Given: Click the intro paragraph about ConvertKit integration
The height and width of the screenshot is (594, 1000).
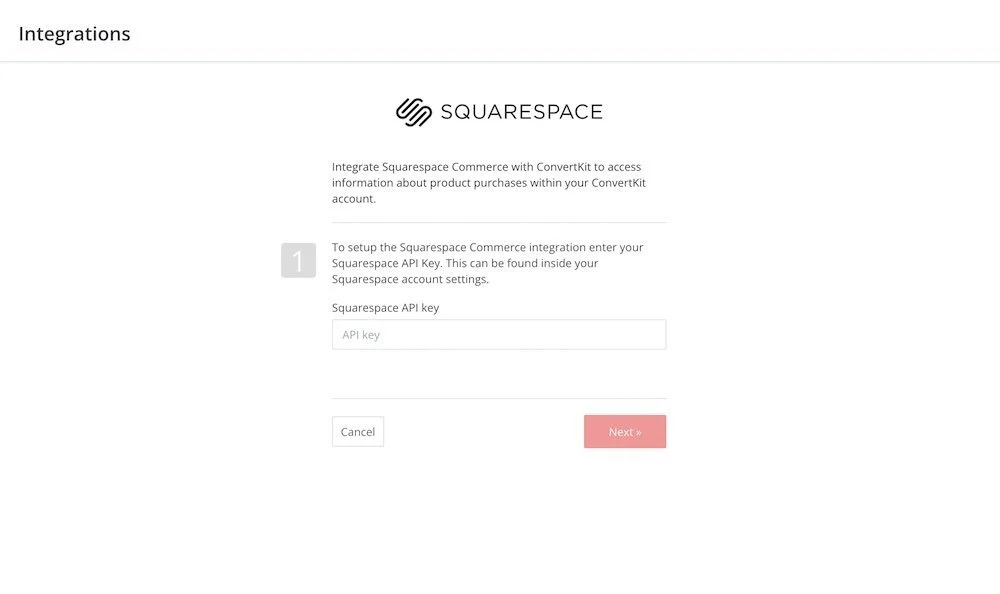Looking at the screenshot, I should (489, 182).
